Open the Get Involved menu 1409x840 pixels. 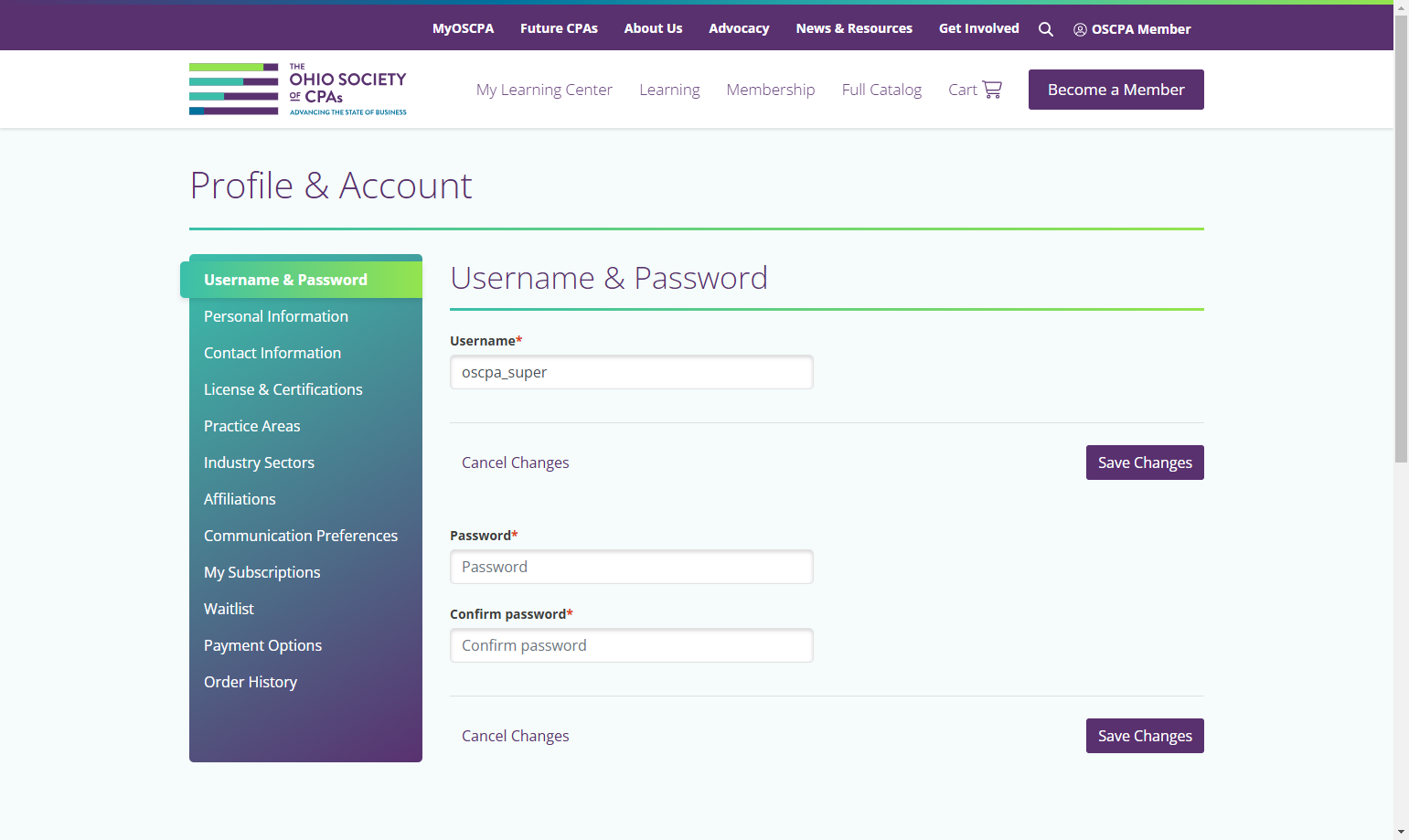[x=978, y=28]
